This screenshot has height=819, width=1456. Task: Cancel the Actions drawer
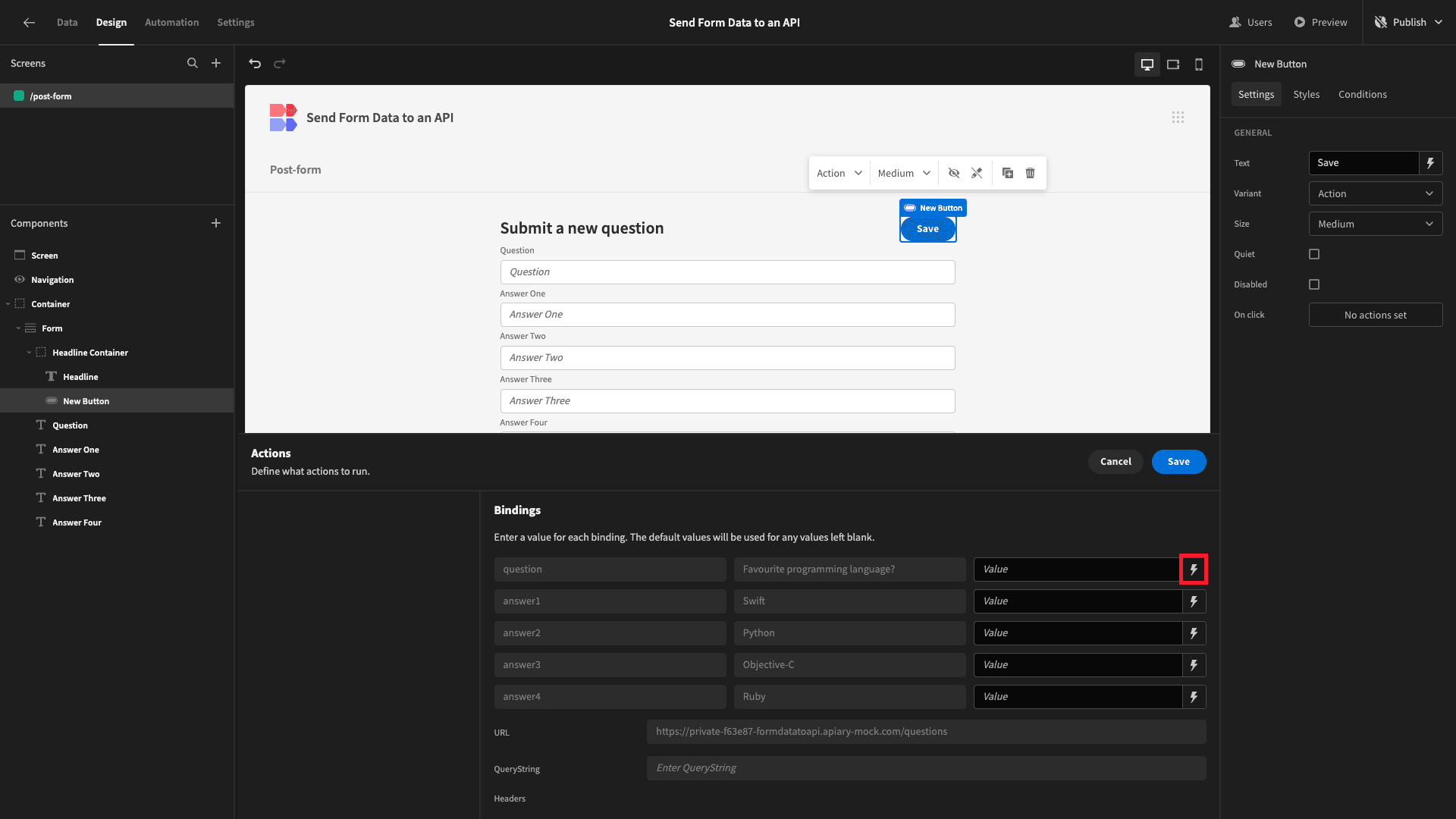pos(1116,462)
